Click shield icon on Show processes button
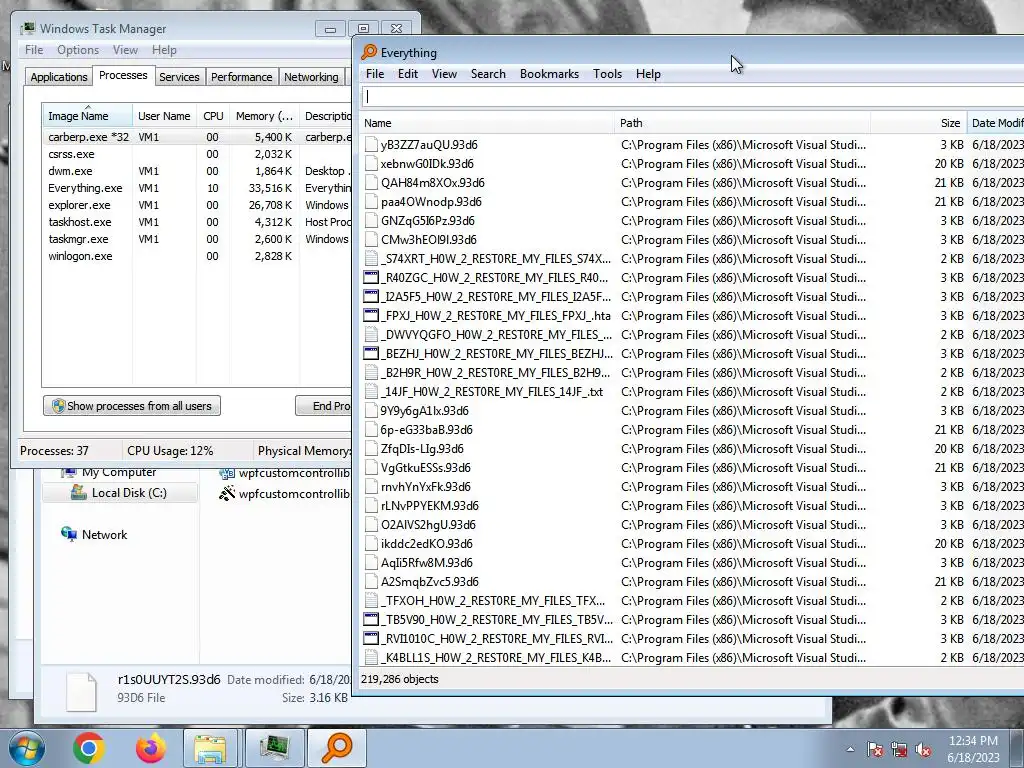 click(x=58, y=406)
